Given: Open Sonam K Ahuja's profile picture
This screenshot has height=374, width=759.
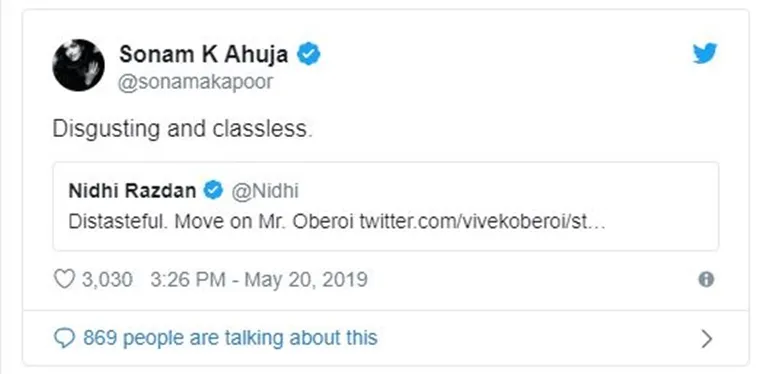Looking at the screenshot, I should (x=78, y=65).
